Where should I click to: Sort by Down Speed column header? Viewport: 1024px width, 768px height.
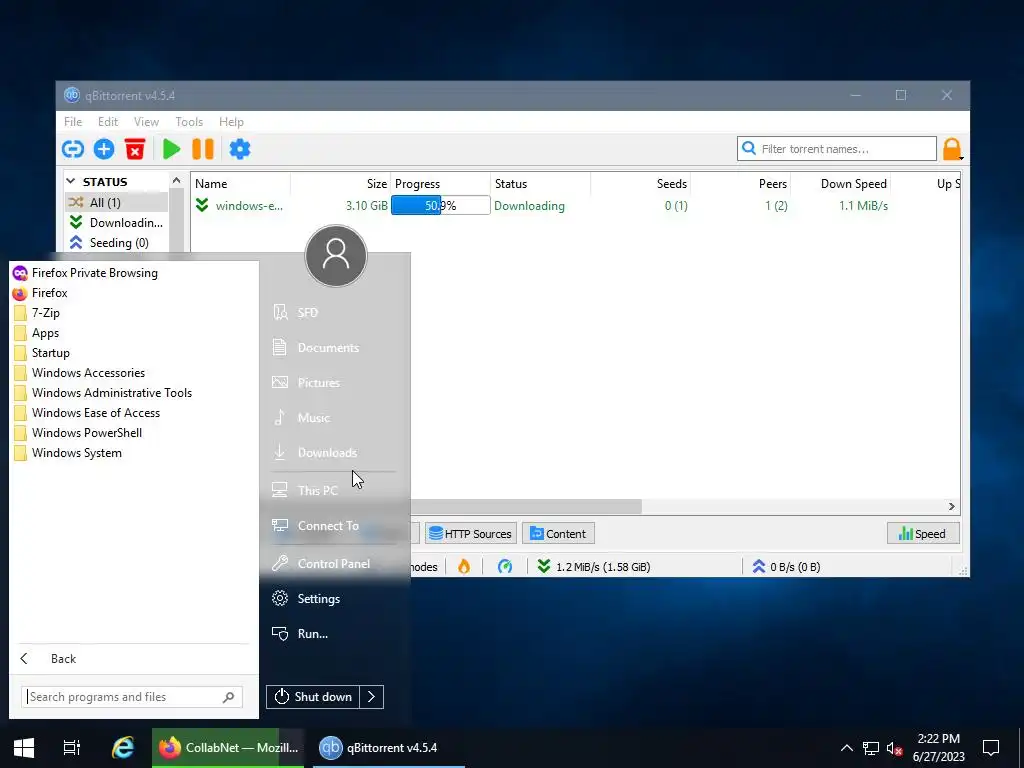tap(840, 184)
